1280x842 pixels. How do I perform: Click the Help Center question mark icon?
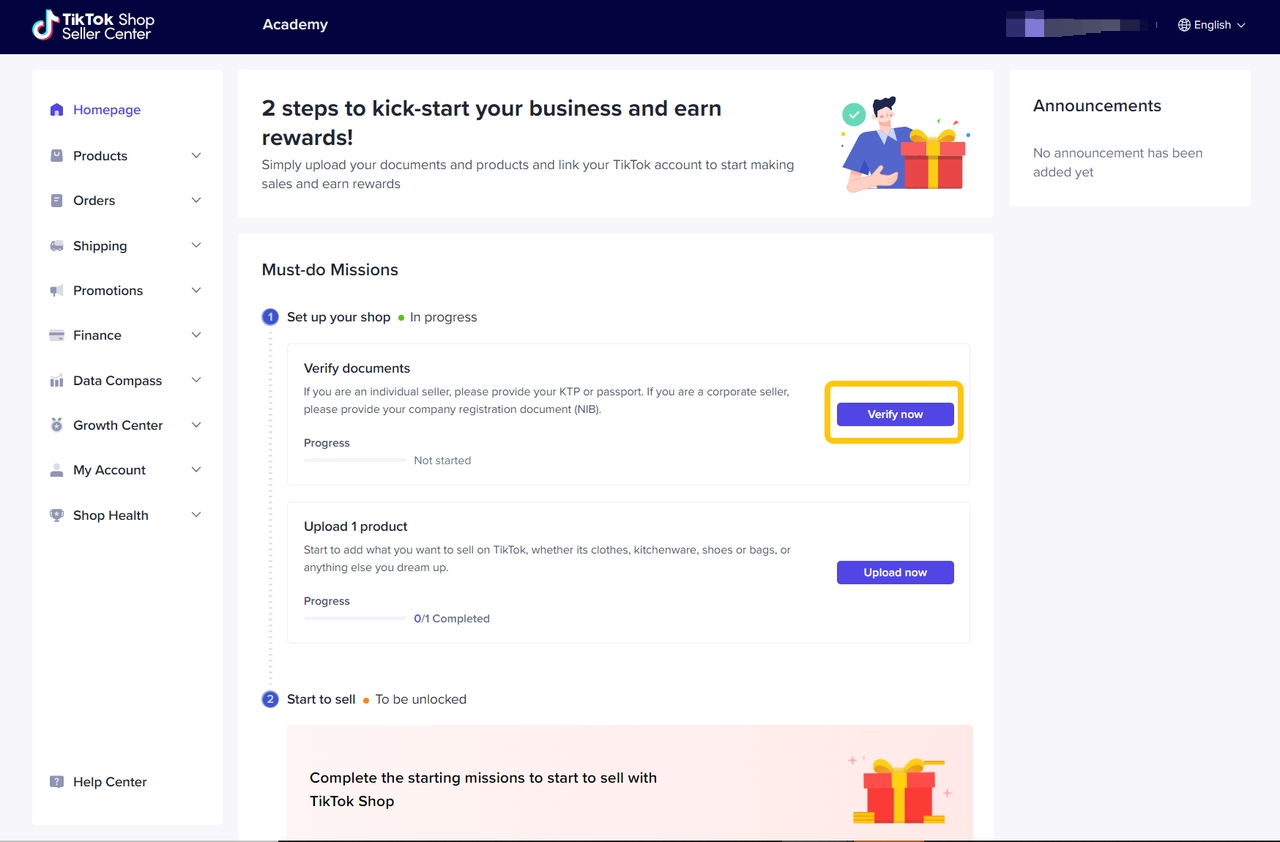coord(57,782)
